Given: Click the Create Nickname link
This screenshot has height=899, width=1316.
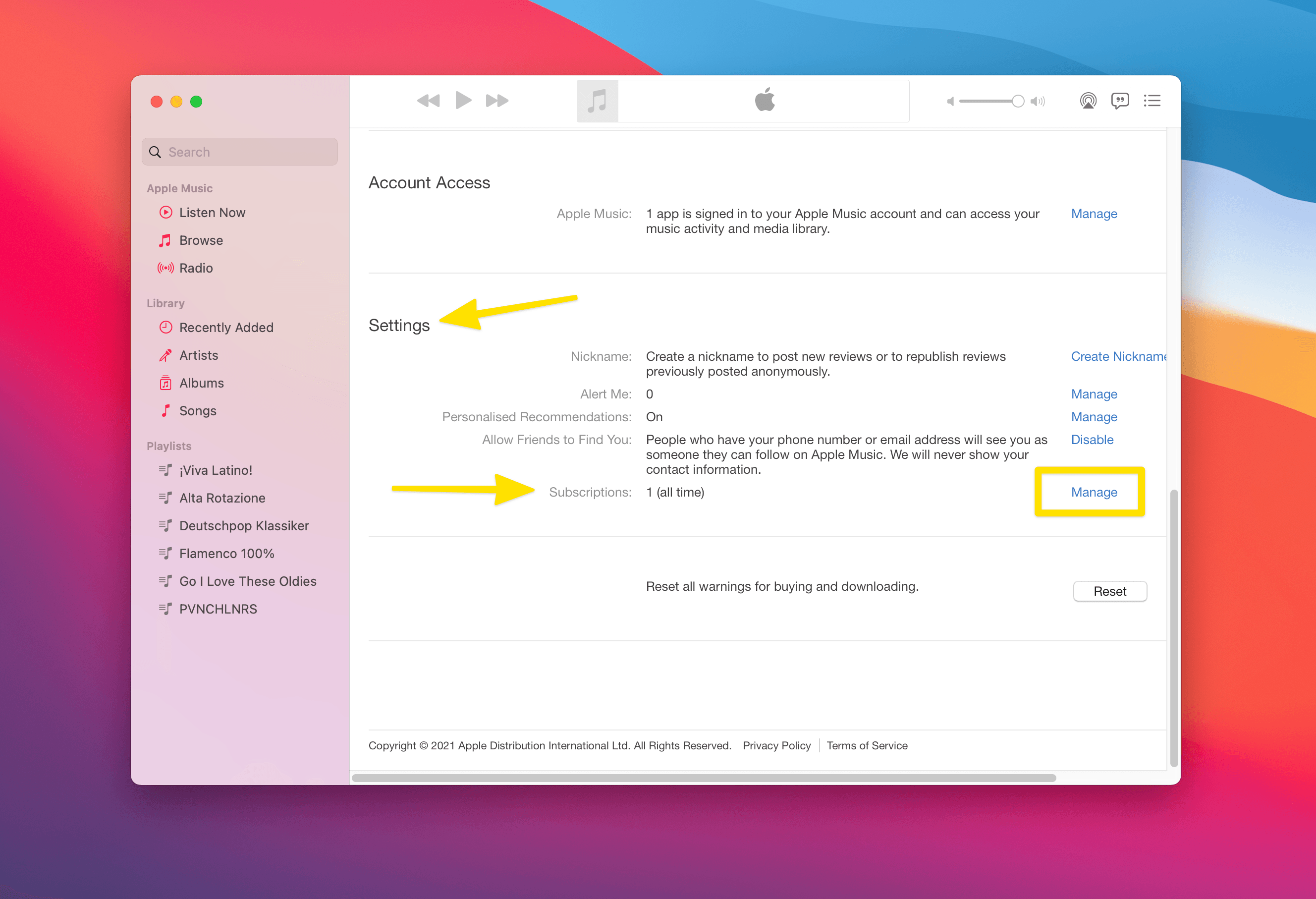Looking at the screenshot, I should (x=1118, y=356).
